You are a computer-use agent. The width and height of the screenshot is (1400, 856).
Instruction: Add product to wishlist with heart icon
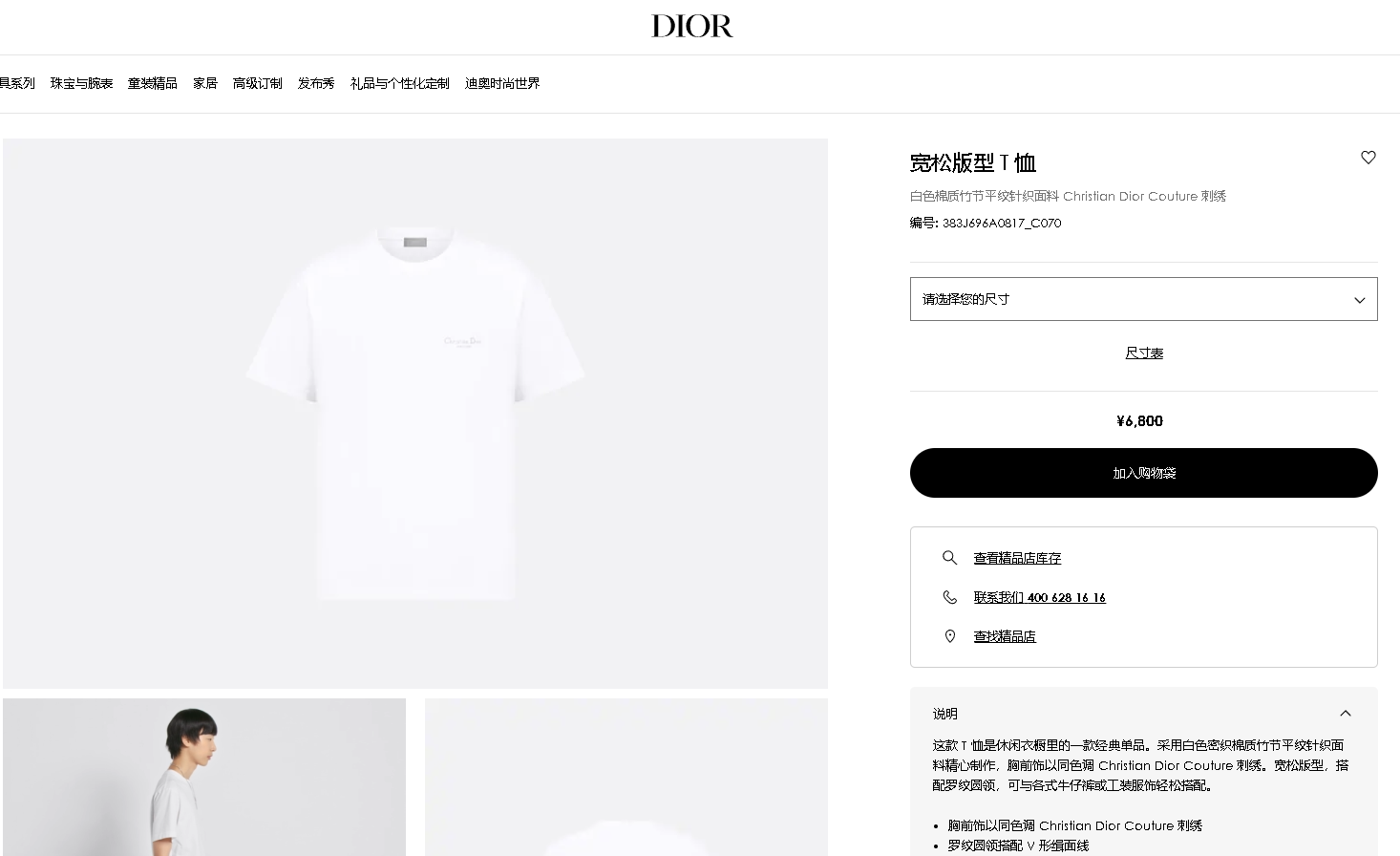(1368, 158)
